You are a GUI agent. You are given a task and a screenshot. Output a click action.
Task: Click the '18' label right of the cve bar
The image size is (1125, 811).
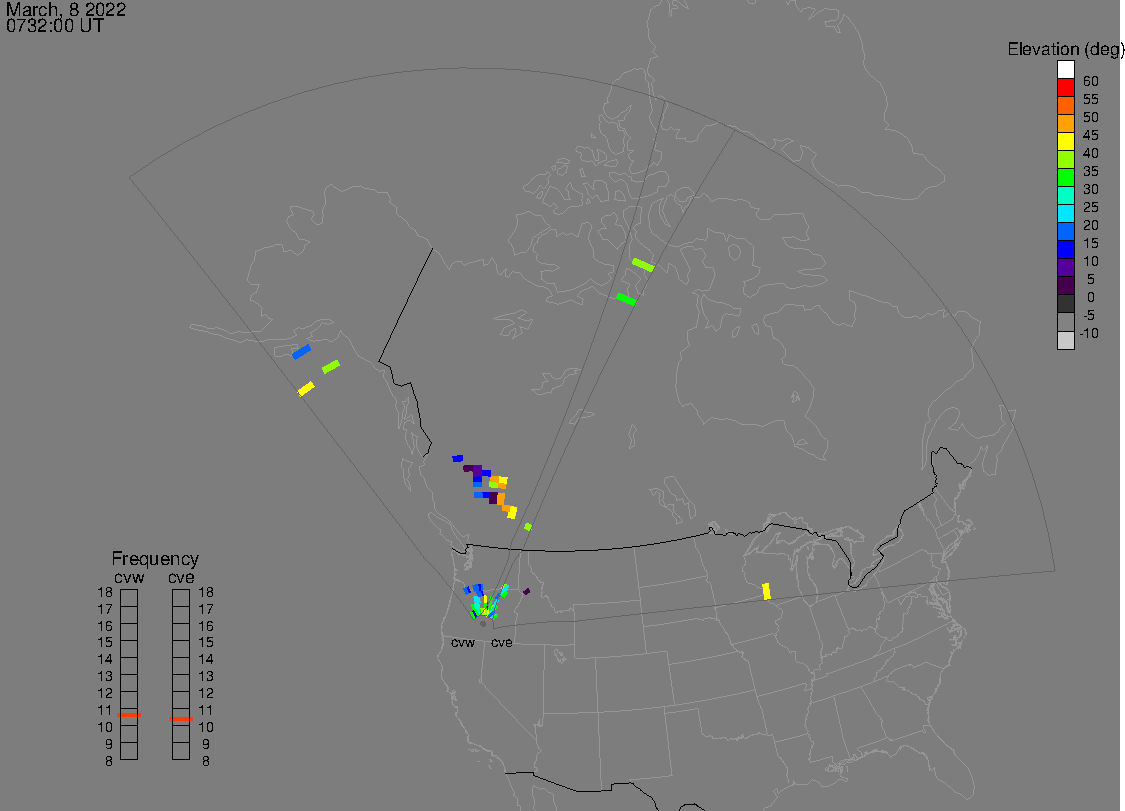coord(206,592)
